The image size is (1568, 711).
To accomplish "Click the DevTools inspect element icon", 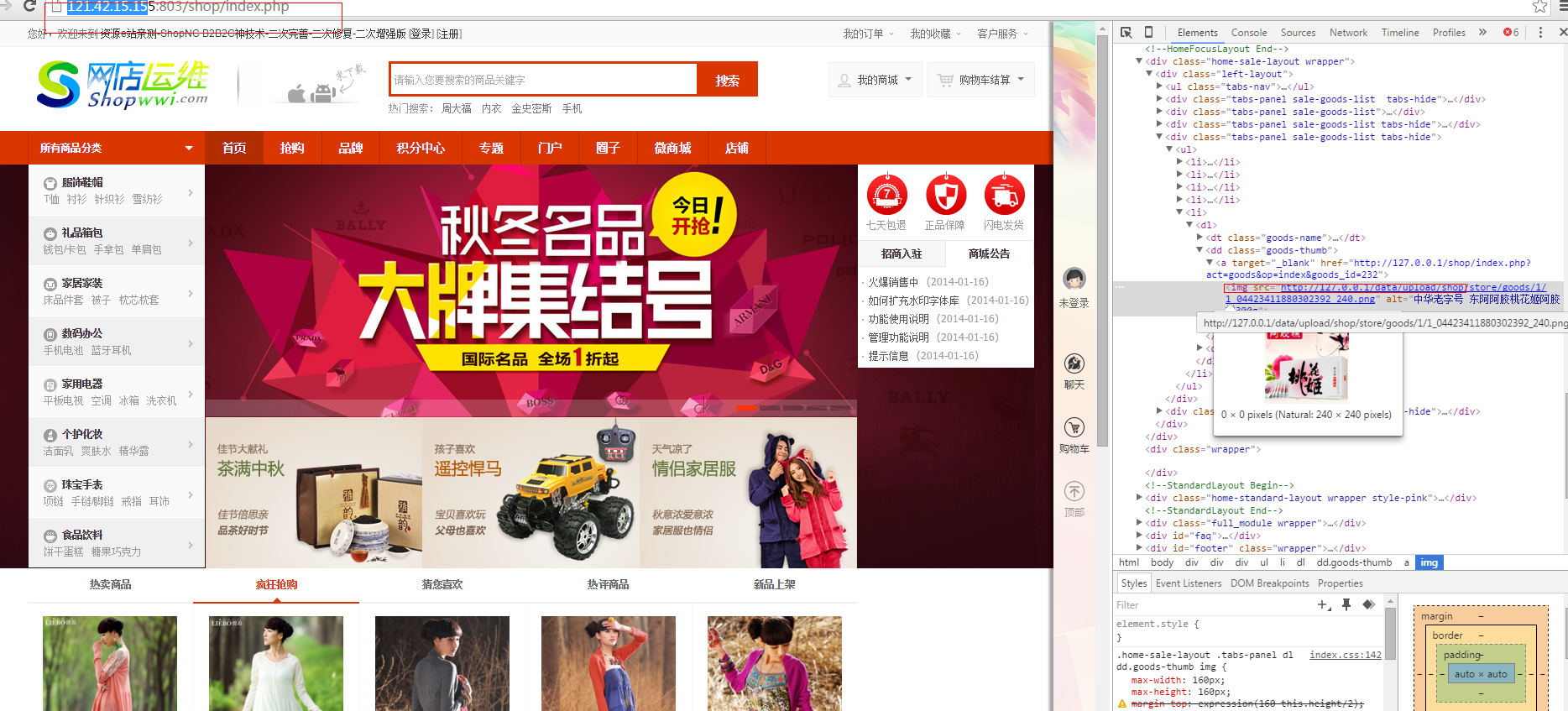I will coord(1126,32).
